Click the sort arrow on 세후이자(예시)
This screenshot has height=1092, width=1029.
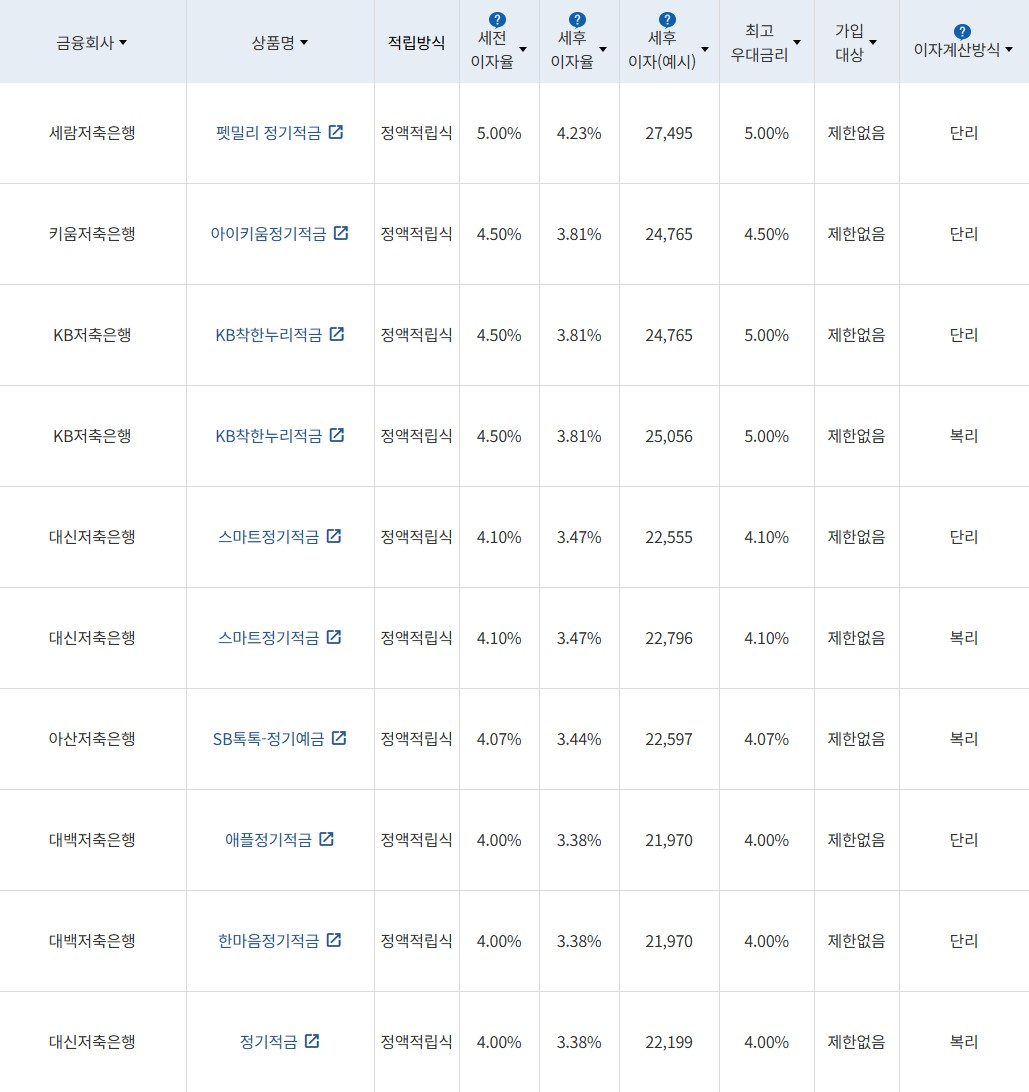tap(705, 48)
